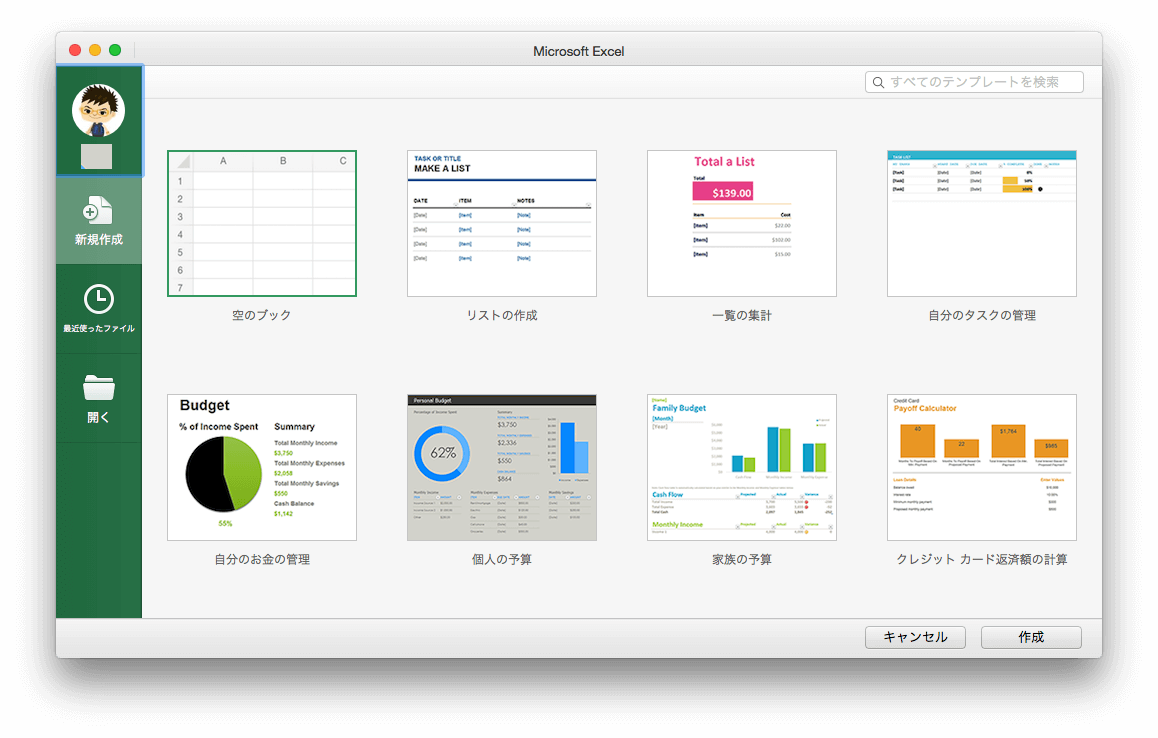The image size is (1158, 738).
Task: Open the 最近使ったファイル clock icon
Action: [x=98, y=299]
